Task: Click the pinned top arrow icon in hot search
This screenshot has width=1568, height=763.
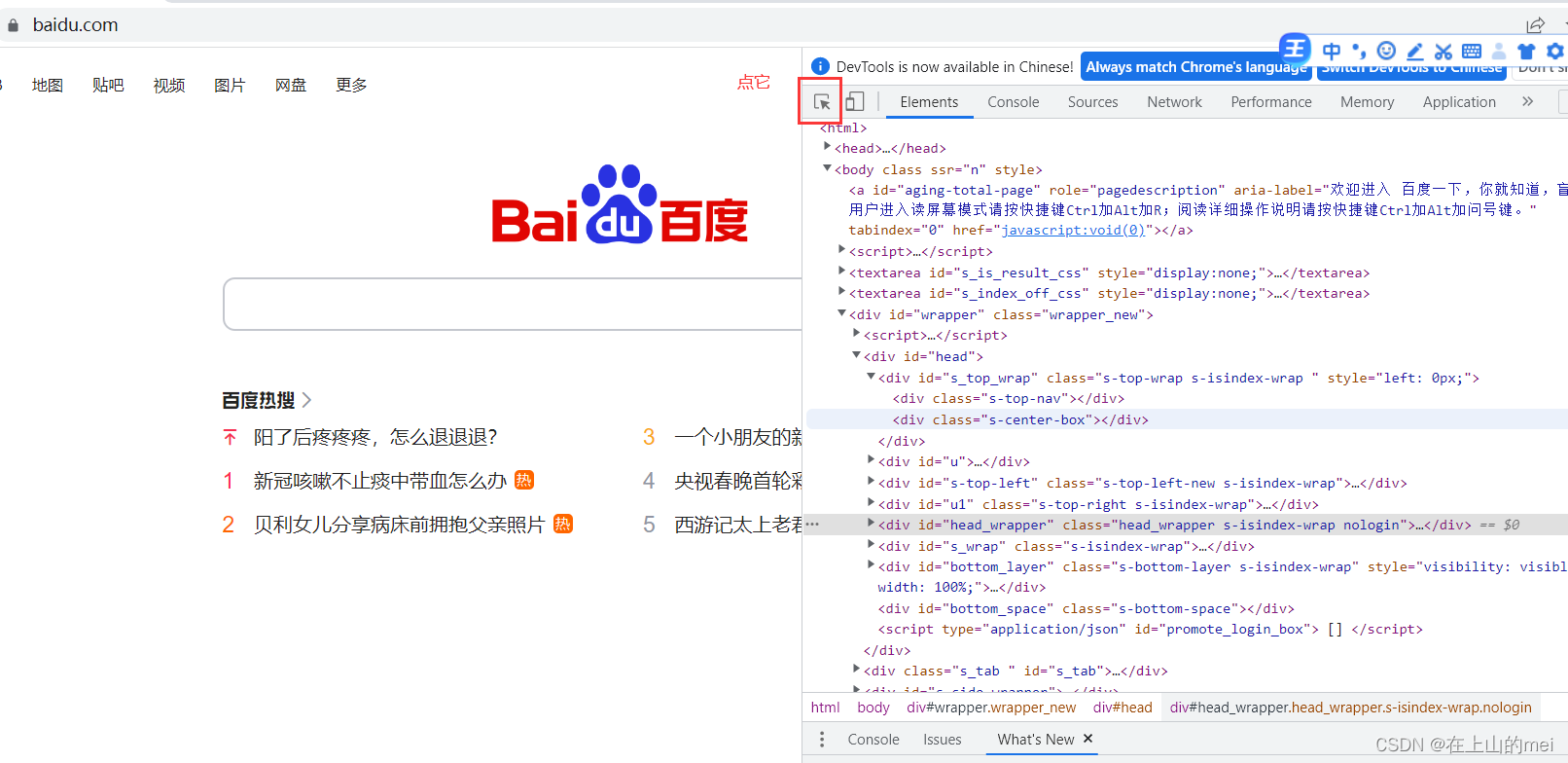Action: [x=230, y=437]
